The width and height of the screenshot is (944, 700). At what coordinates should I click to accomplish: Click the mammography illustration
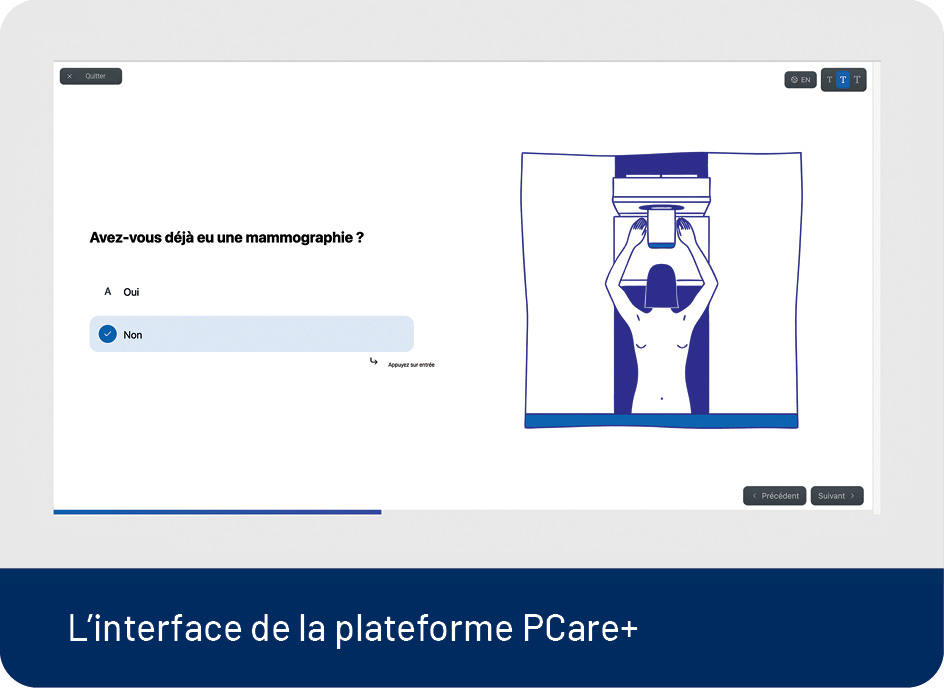point(661,290)
